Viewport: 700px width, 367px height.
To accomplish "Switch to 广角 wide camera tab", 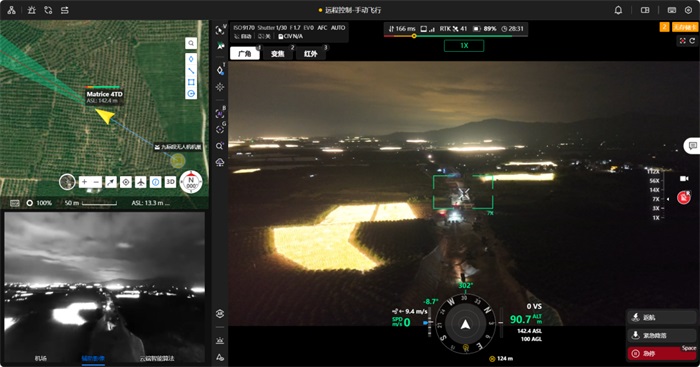I will pos(245,54).
